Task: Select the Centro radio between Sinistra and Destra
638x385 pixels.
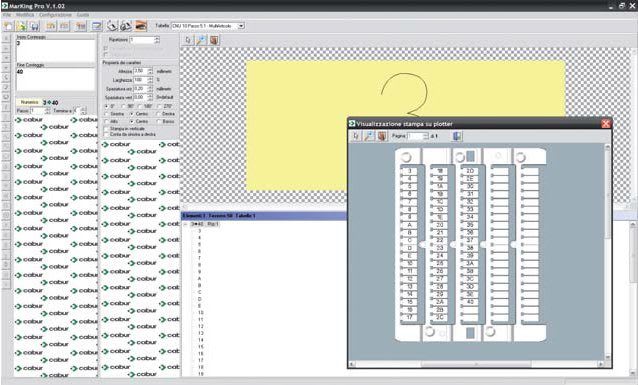Action: pyautogui.click(x=132, y=114)
